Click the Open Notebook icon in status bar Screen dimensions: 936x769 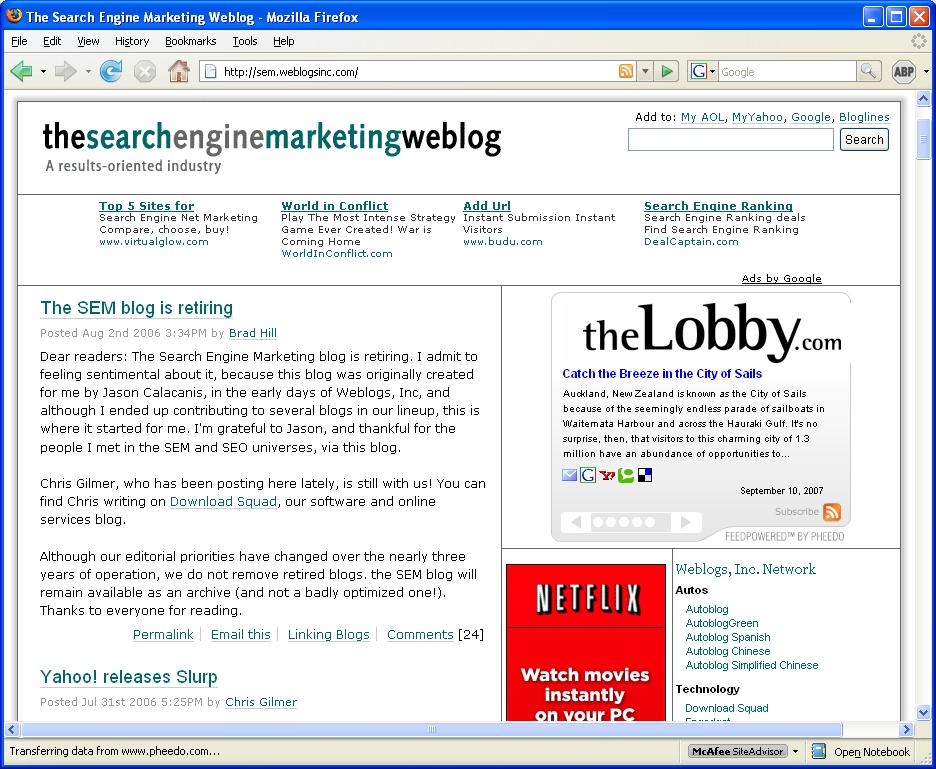819,751
